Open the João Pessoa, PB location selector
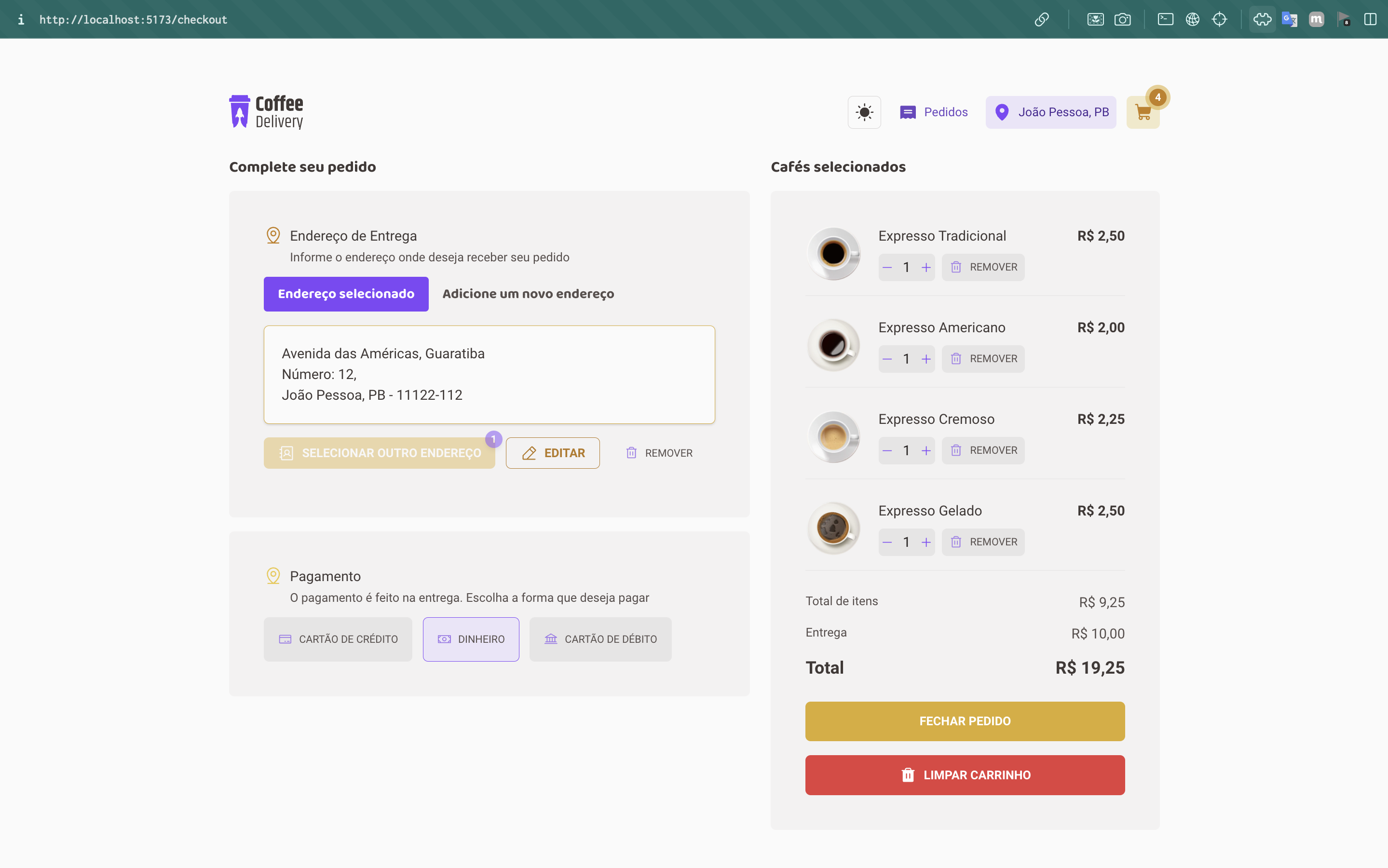Screen dimensions: 1388x868 click(x=1050, y=112)
